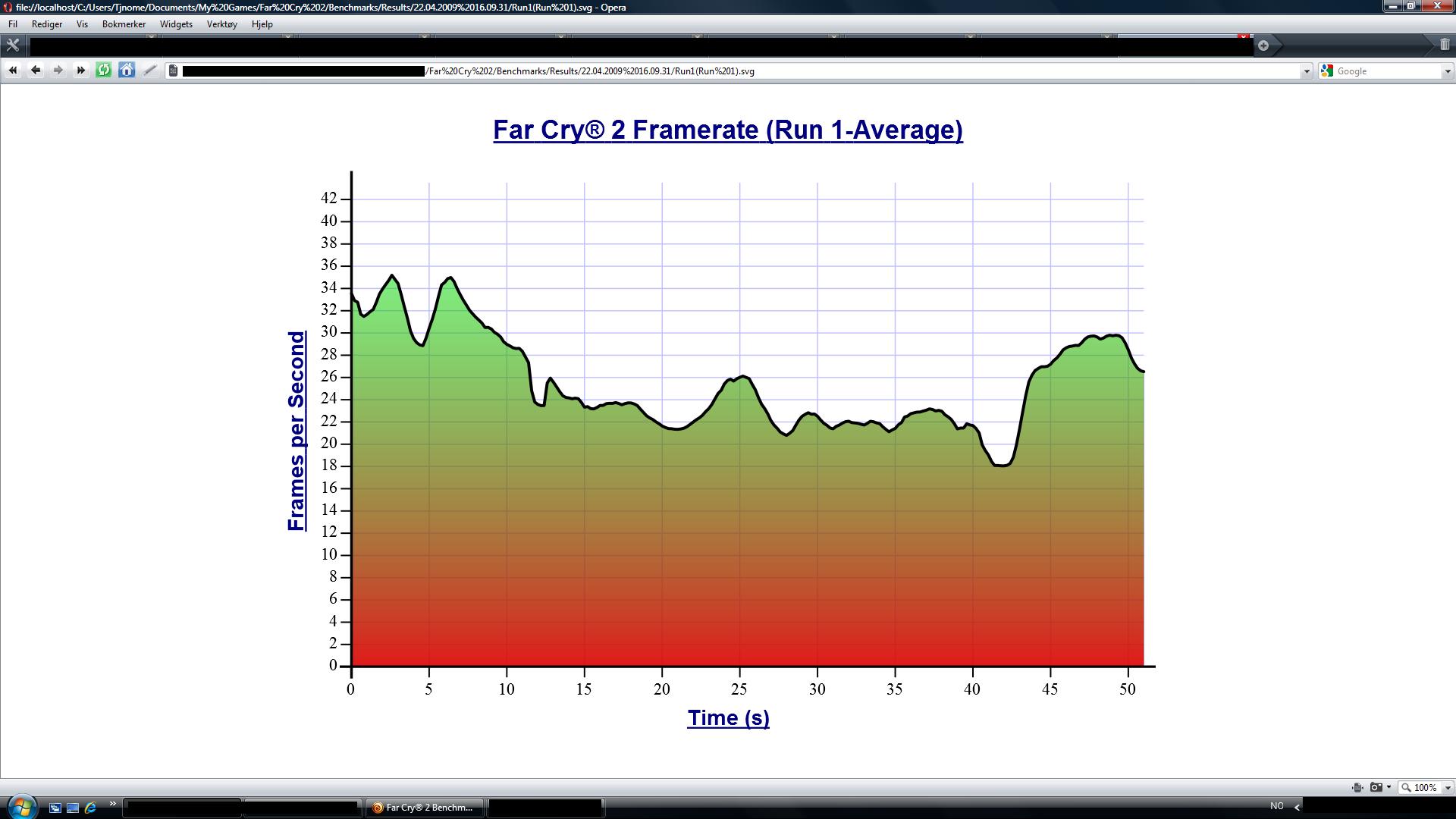Click the Time (s) axis label
This screenshot has height=819, width=1456.
coord(729,717)
